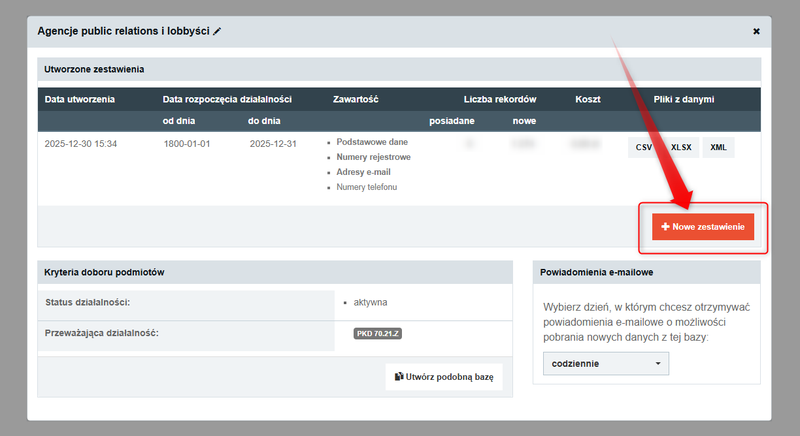Click the Koszt column header
Viewport: 800px width, 436px height.
(587, 99)
